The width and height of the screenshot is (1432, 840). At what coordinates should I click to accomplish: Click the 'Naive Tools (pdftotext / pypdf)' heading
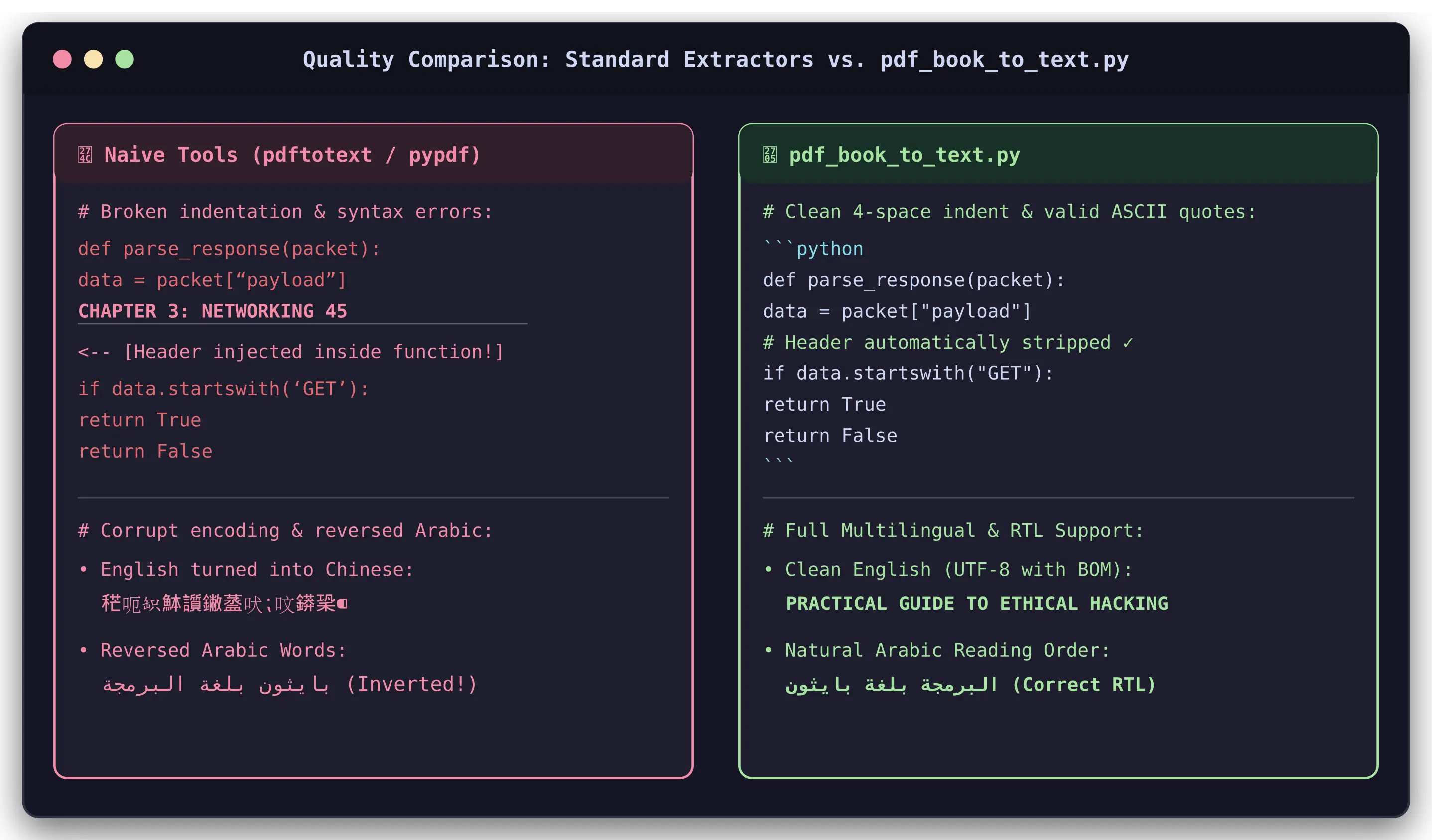[x=293, y=155]
